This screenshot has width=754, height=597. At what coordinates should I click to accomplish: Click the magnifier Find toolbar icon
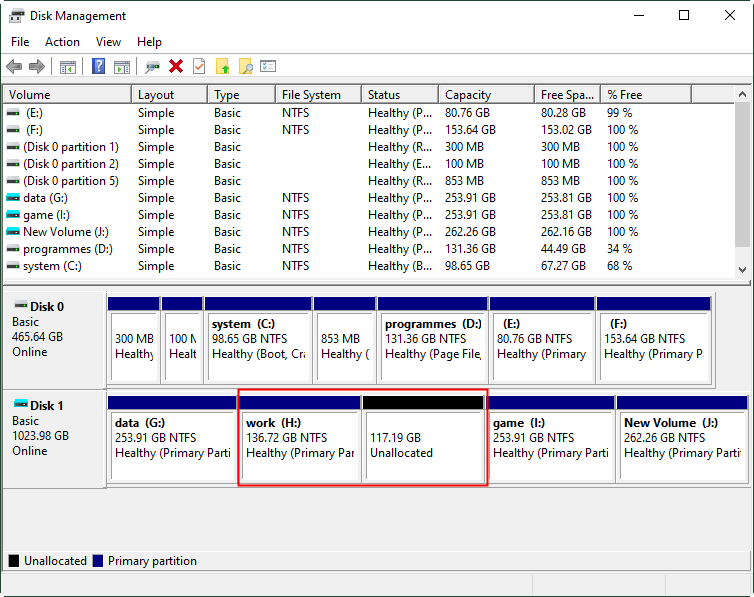click(x=246, y=66)
